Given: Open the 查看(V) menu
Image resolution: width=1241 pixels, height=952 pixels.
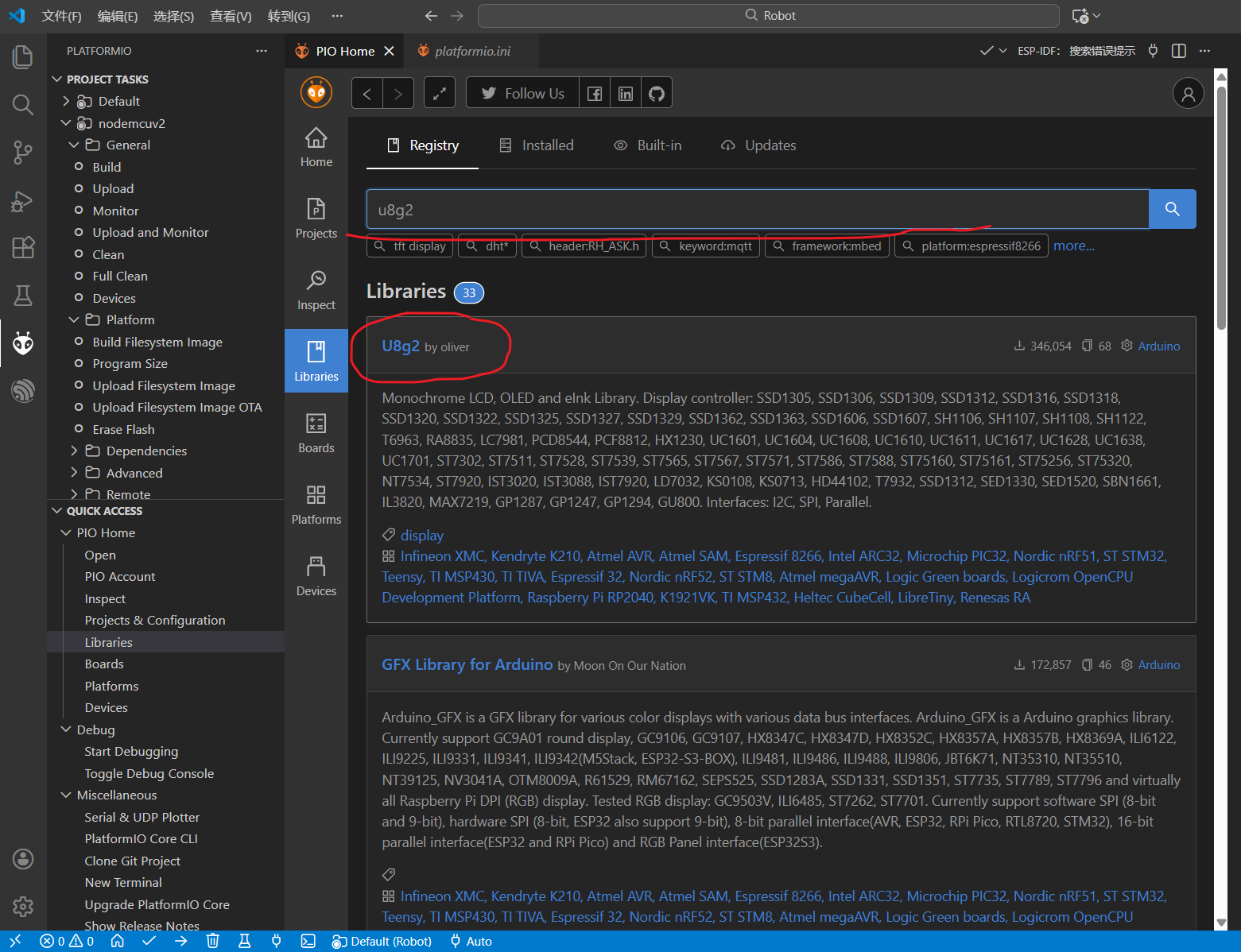Looking at the screenshot, I should (x=231, y=16).
